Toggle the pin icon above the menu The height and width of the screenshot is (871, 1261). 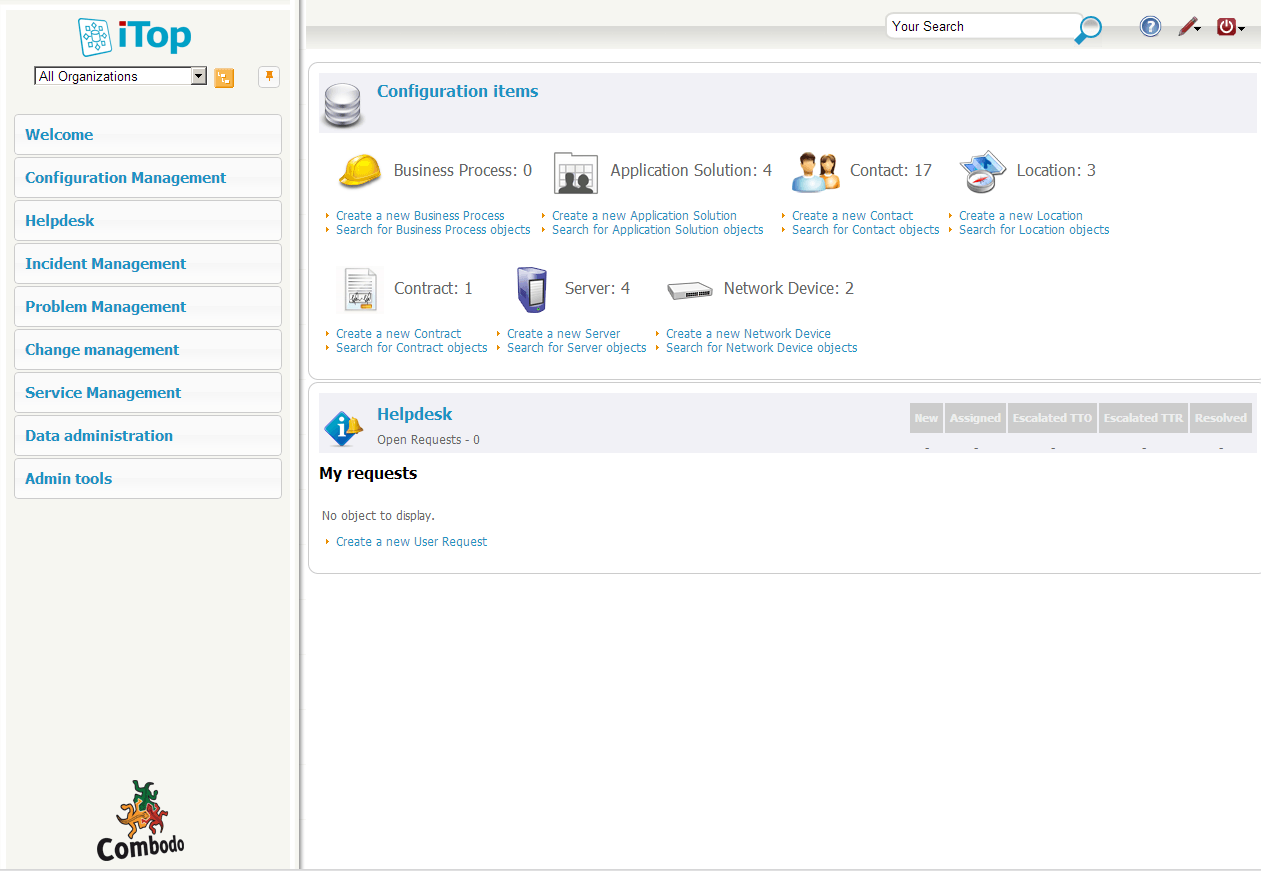click(x=268, y=77)
